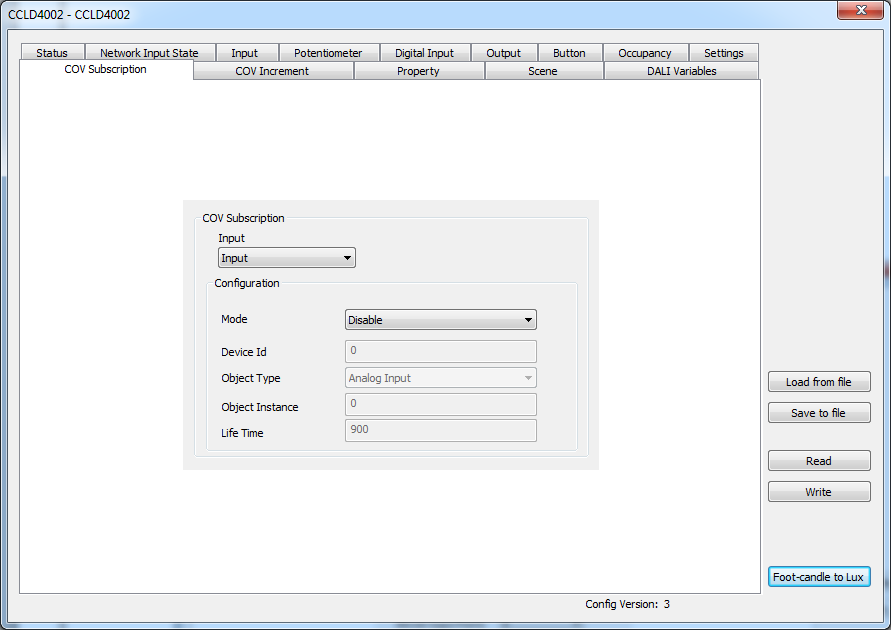Close the CCLD4002 window
Screen dimensions: 891x630
tap(861, 10)
